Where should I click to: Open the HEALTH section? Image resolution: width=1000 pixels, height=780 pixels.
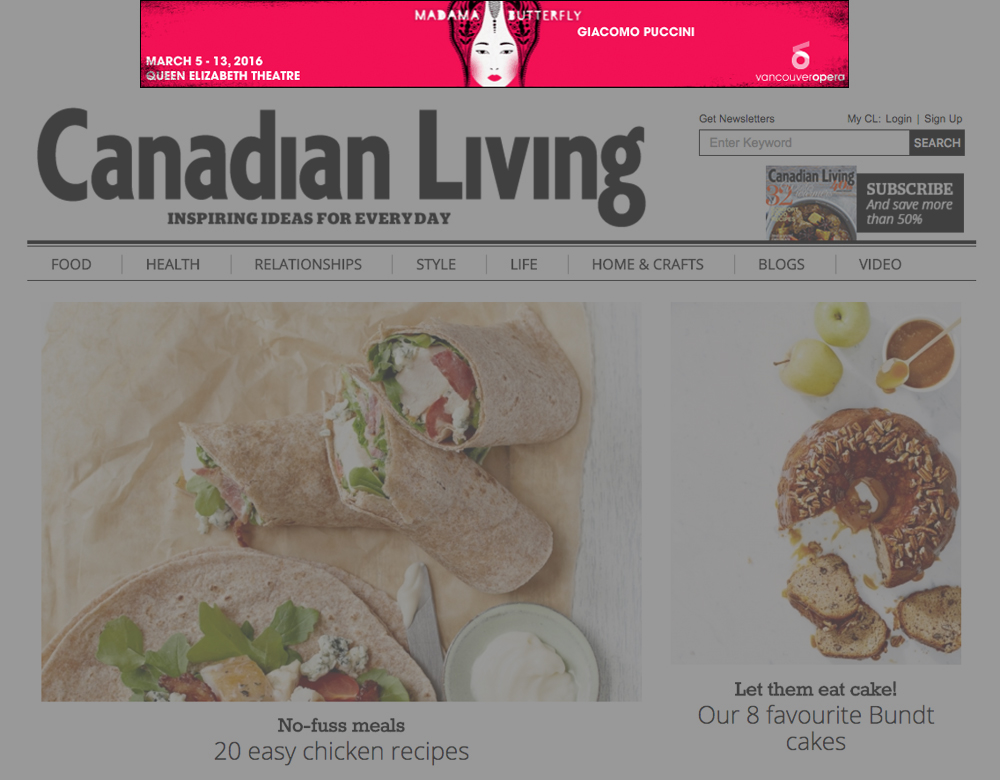pos(173,264)
